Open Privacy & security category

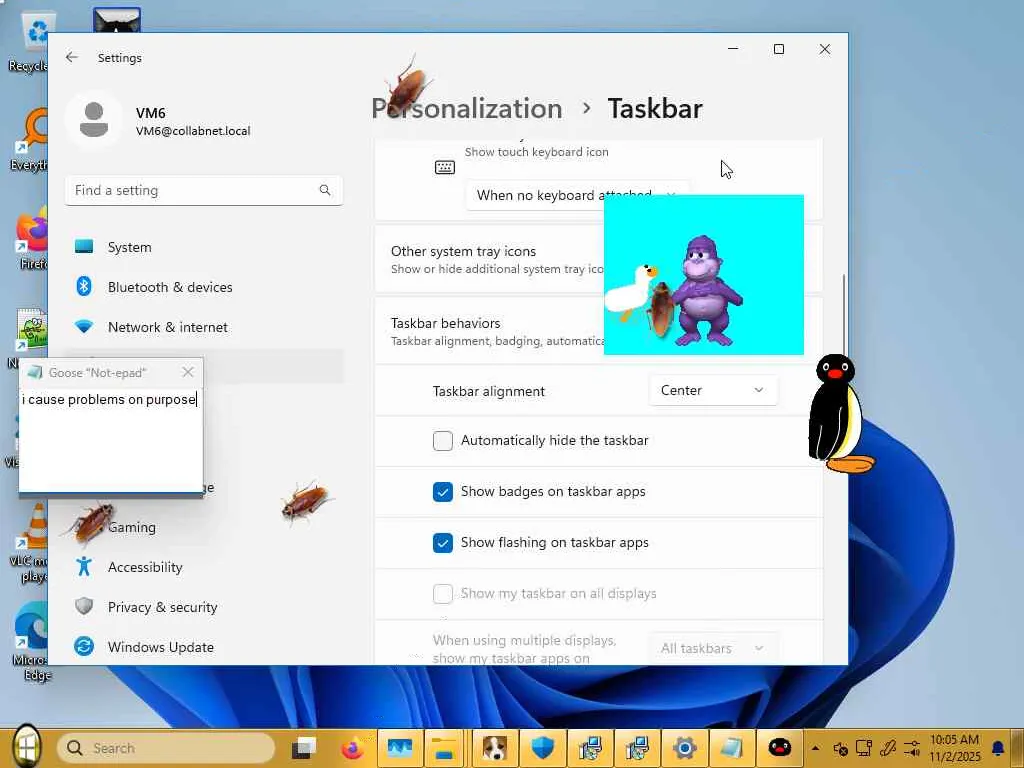tap(204, 607)
